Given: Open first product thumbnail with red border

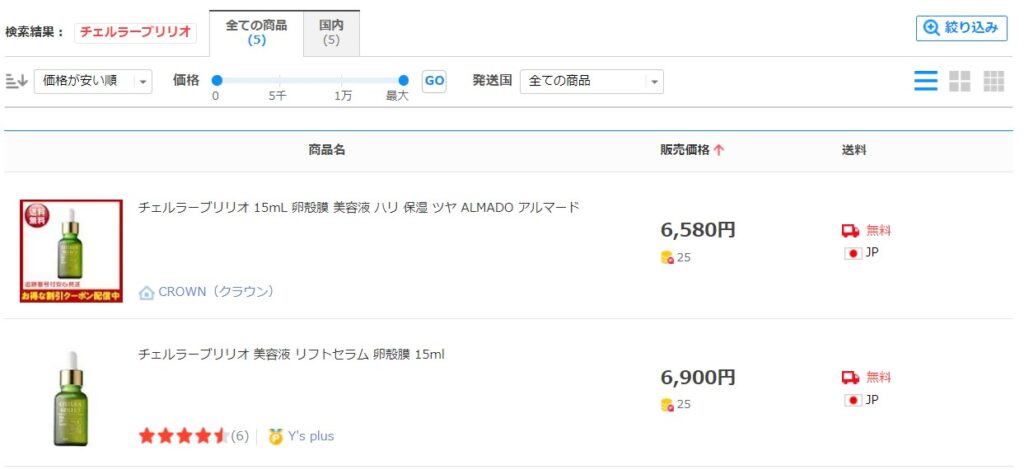Looking at the screenshot, I should (71, 251).
